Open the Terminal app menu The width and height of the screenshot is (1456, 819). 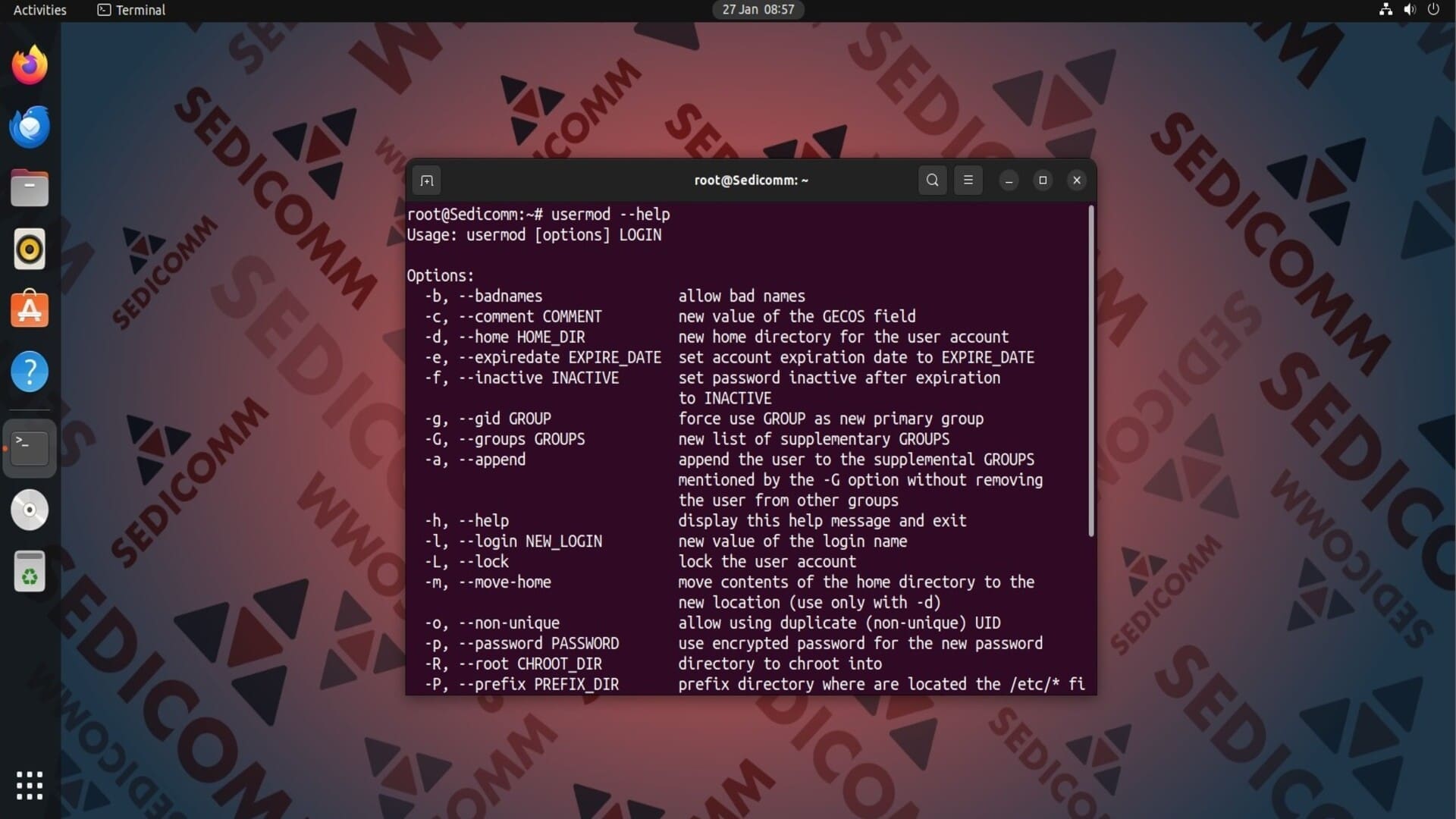131,10
